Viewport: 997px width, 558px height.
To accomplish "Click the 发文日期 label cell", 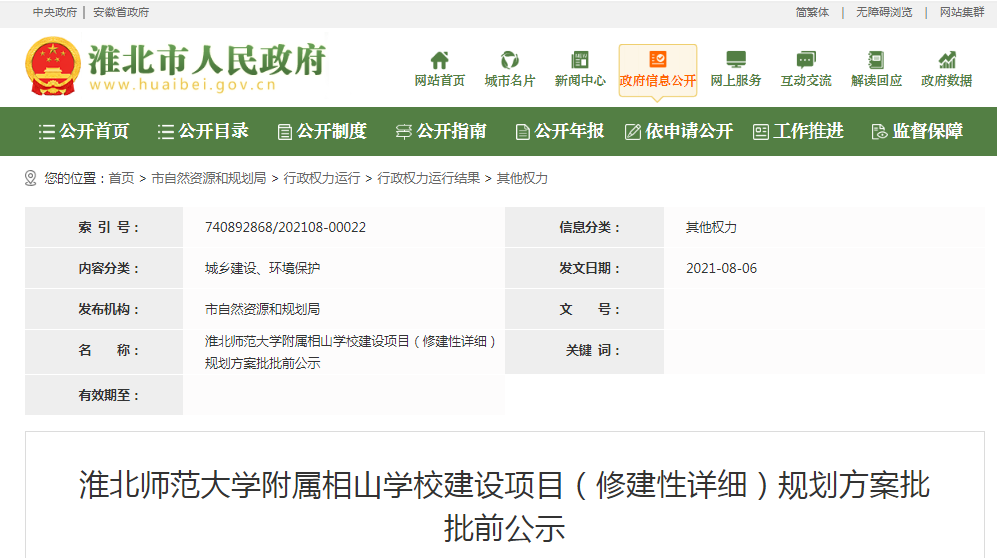I will pyautogui.click(x=584, y=268).
